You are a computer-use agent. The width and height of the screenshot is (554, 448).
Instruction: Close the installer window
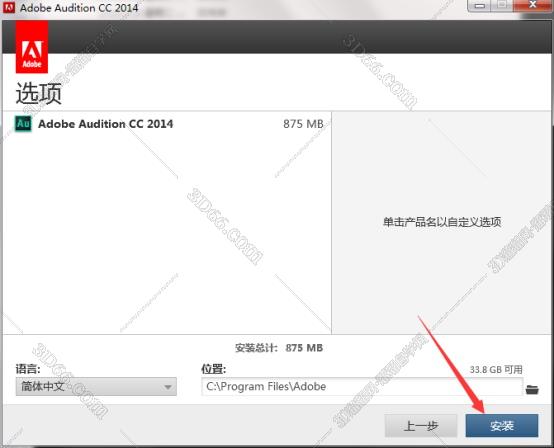tap(532, 5)
